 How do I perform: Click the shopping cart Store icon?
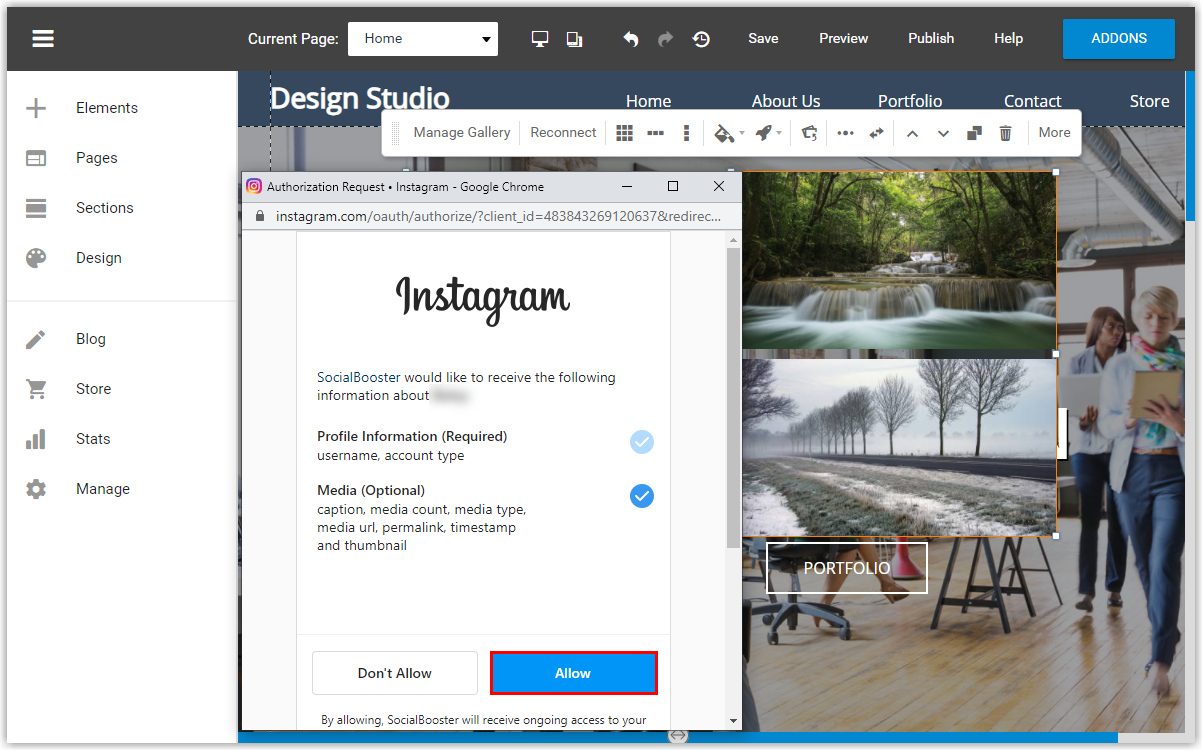click(x=36, y=389)
